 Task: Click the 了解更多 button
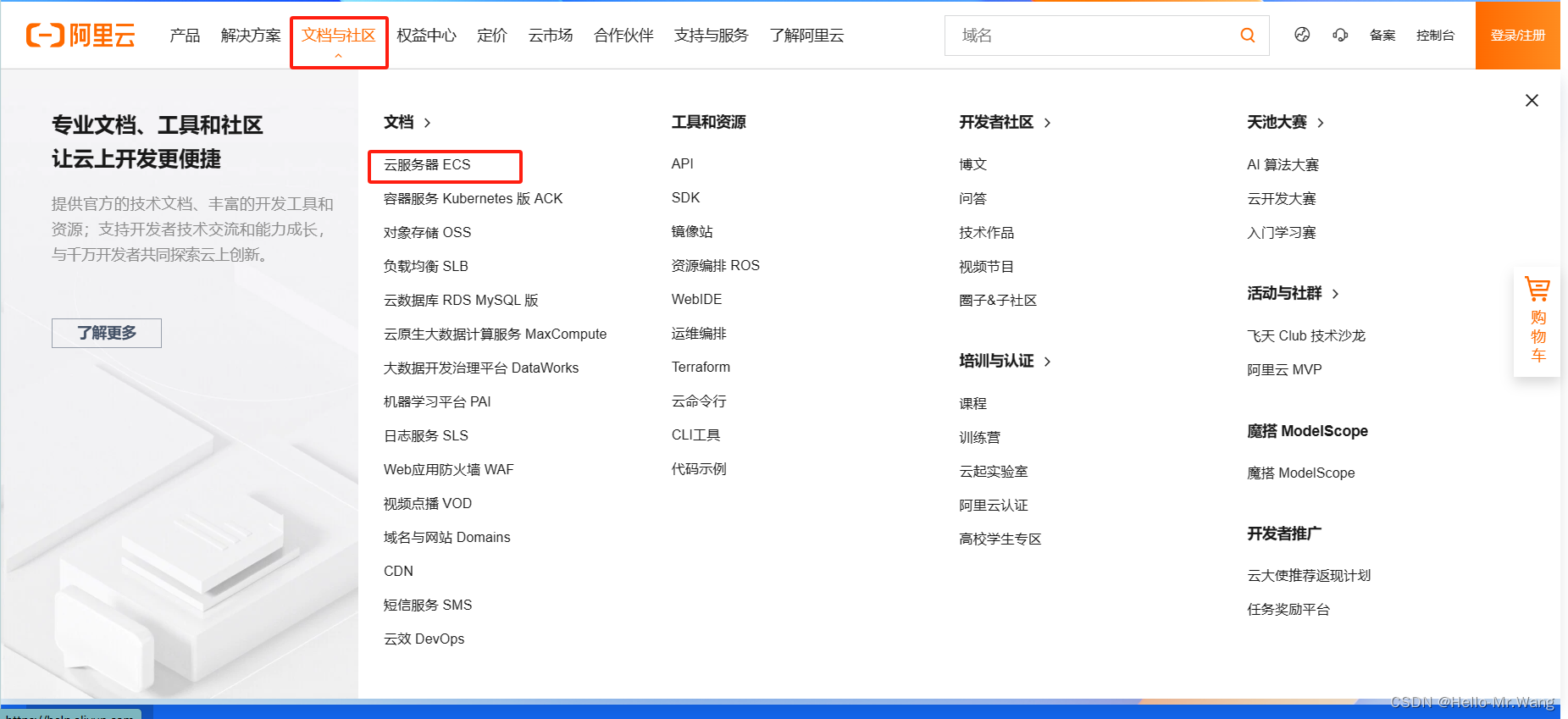click(107, 333)
